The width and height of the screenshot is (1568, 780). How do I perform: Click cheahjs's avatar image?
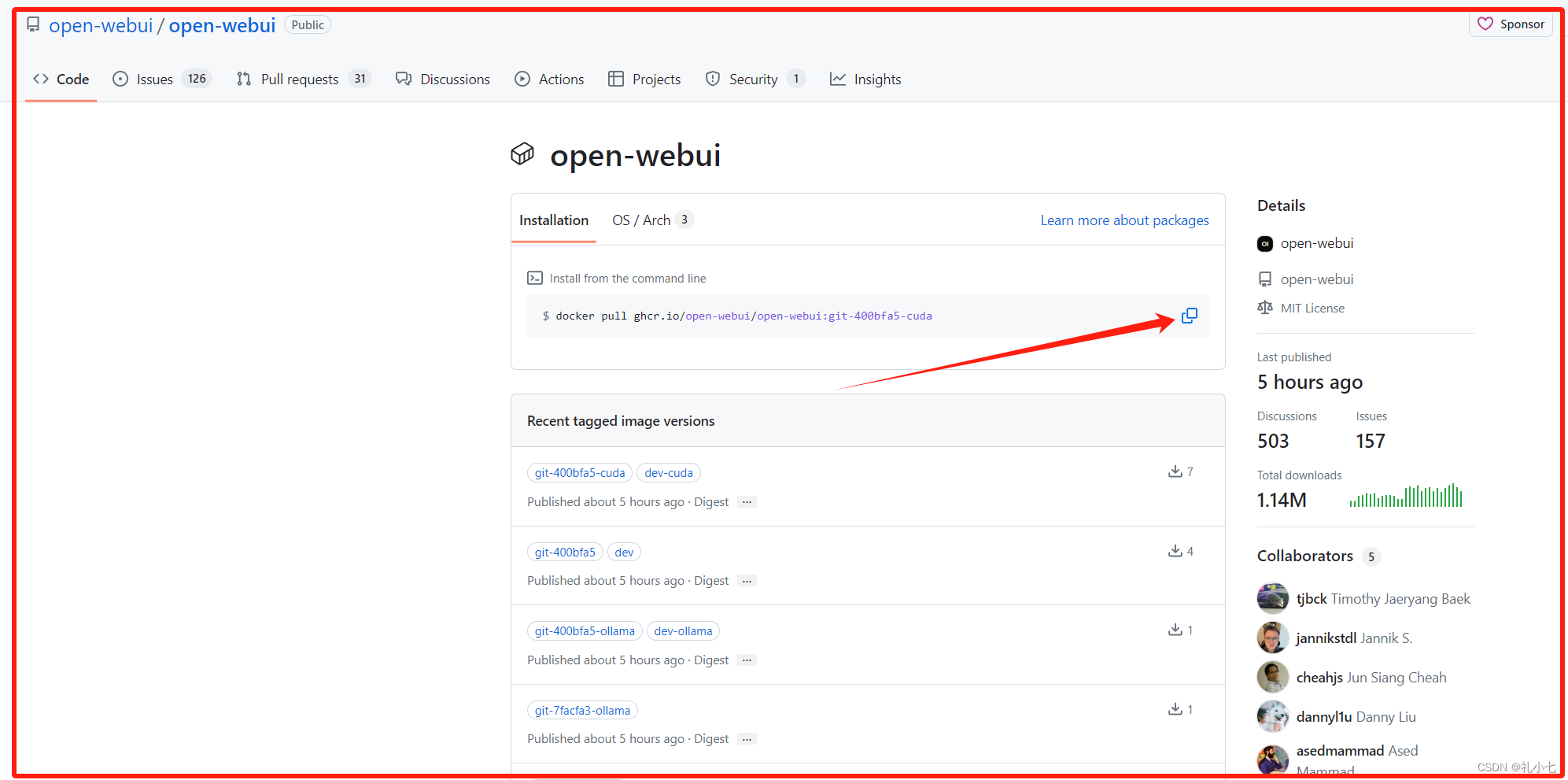[1272, 677]
